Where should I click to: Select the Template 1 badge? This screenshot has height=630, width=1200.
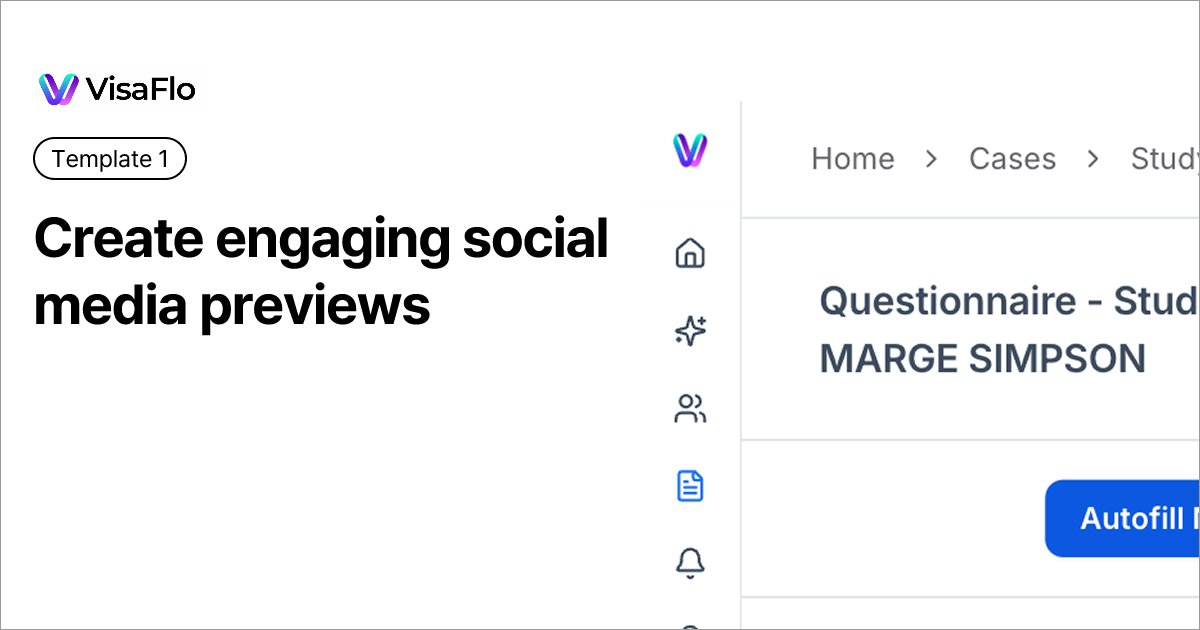(x=110, y=159)
